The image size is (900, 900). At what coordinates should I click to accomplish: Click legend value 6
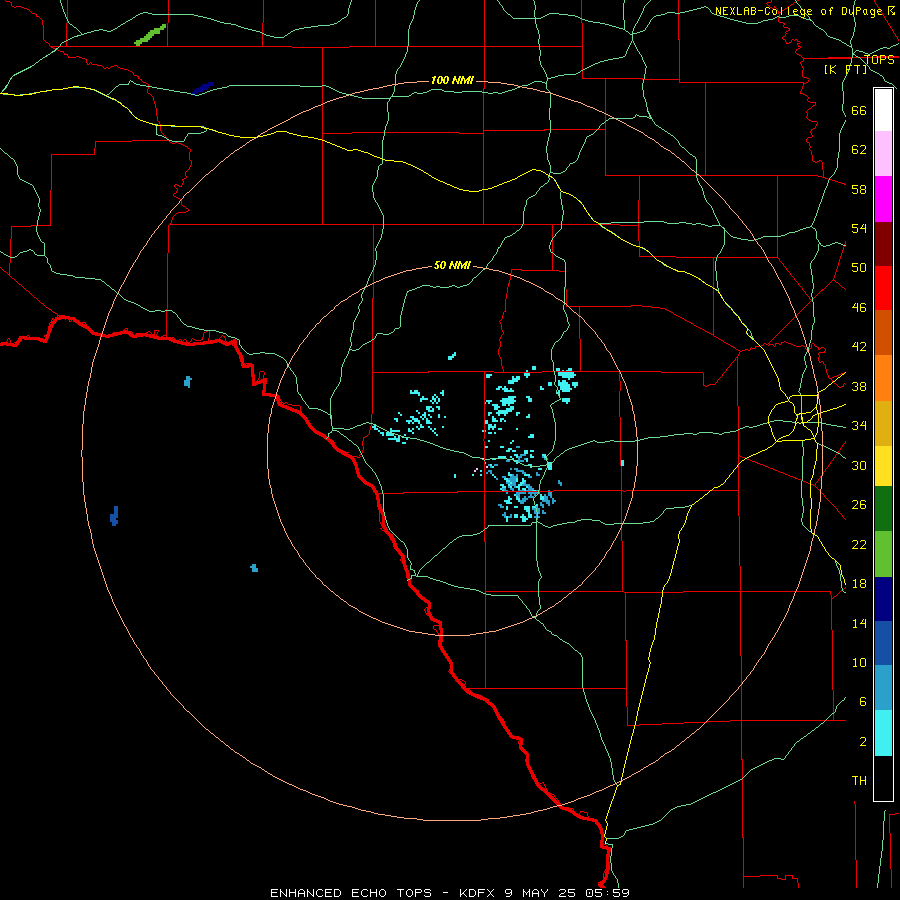[x=863, y=702]
